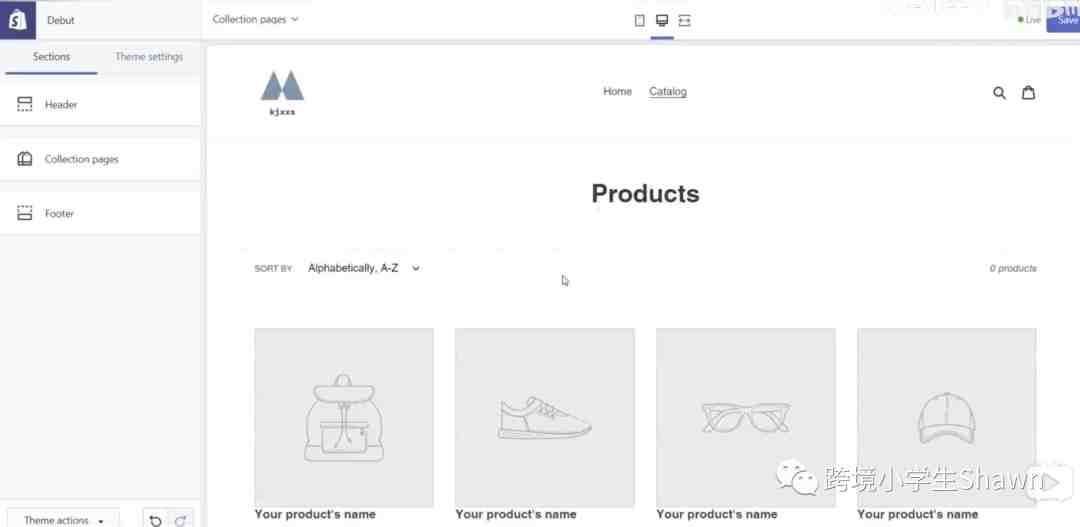Open the Collection pages dropdown
Screen dimensions: 1080x527
pyautogui.click(x=256, y=19)
